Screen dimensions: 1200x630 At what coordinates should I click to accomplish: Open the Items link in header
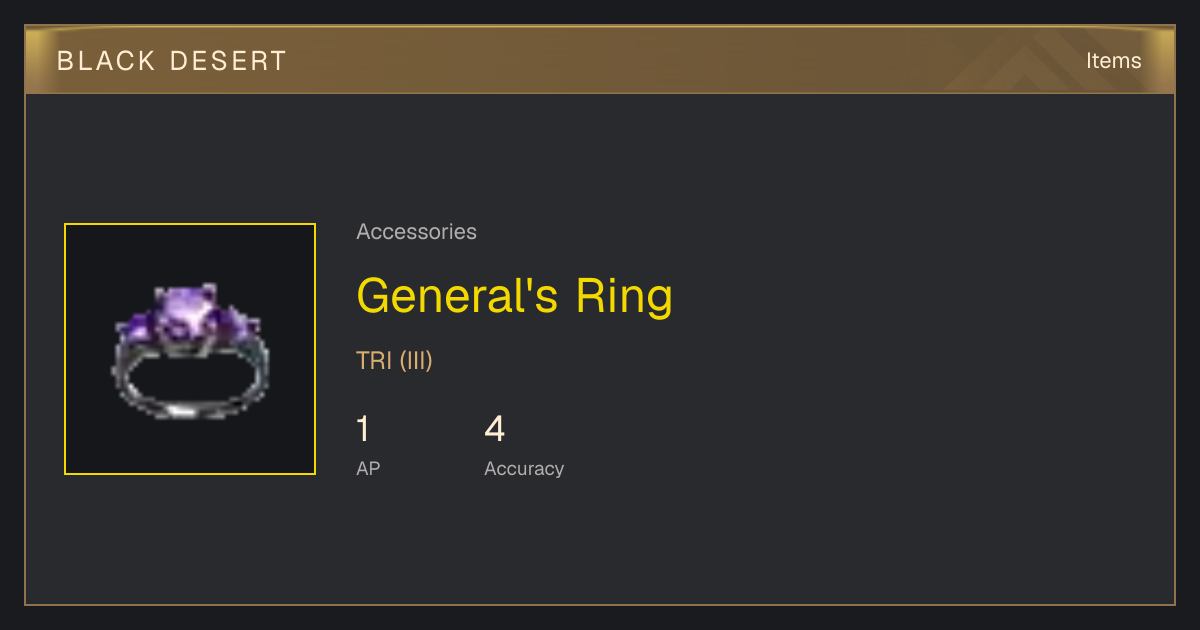tap(1113, 61)
